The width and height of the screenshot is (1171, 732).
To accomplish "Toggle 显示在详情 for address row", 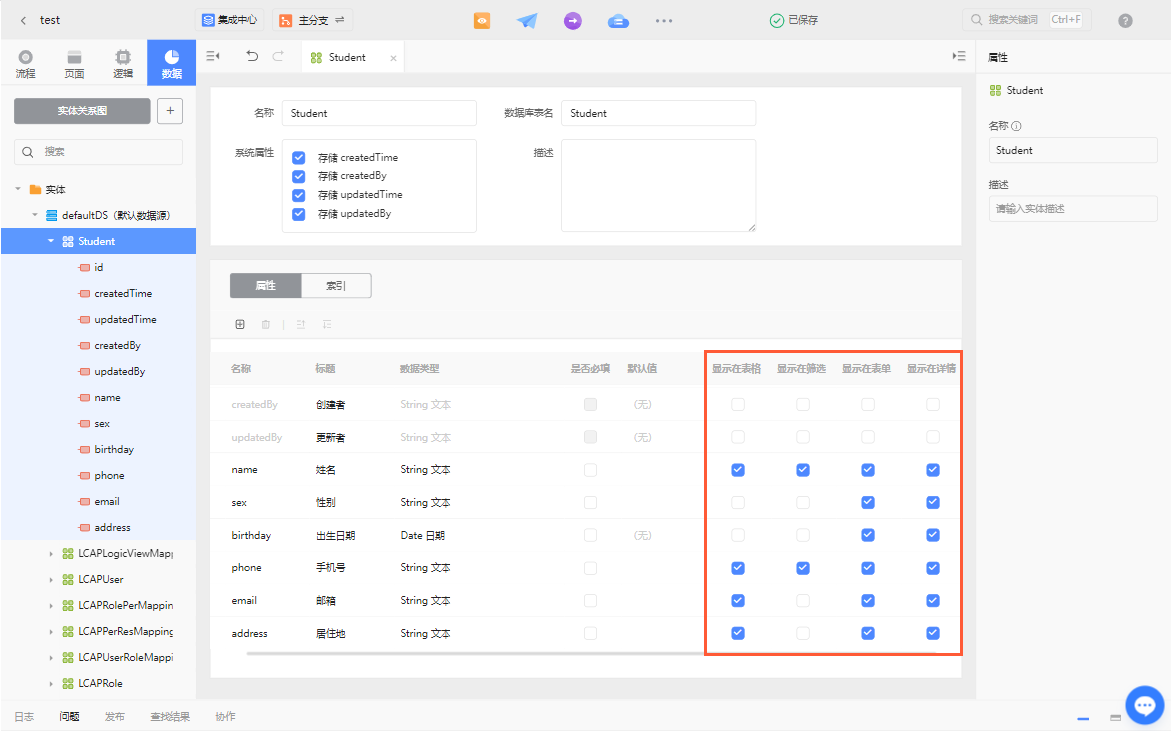I will pyautogui.click(x=933, y=633).
